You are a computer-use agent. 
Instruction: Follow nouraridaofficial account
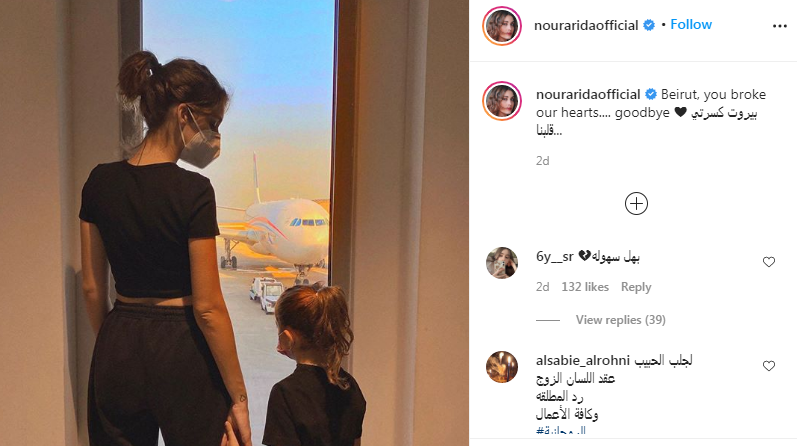[691, 24]
